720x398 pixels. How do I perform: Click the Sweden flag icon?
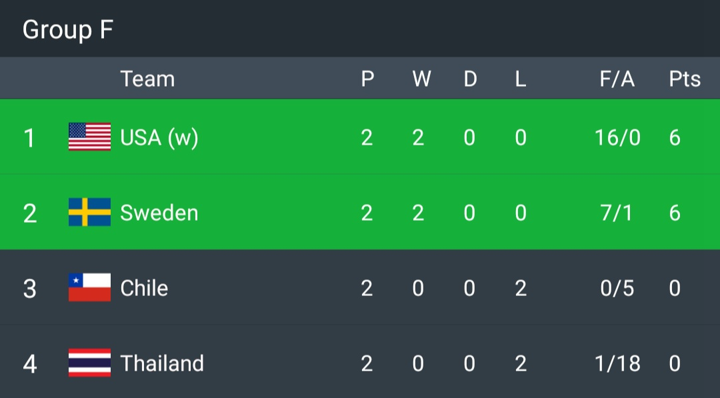90,212
